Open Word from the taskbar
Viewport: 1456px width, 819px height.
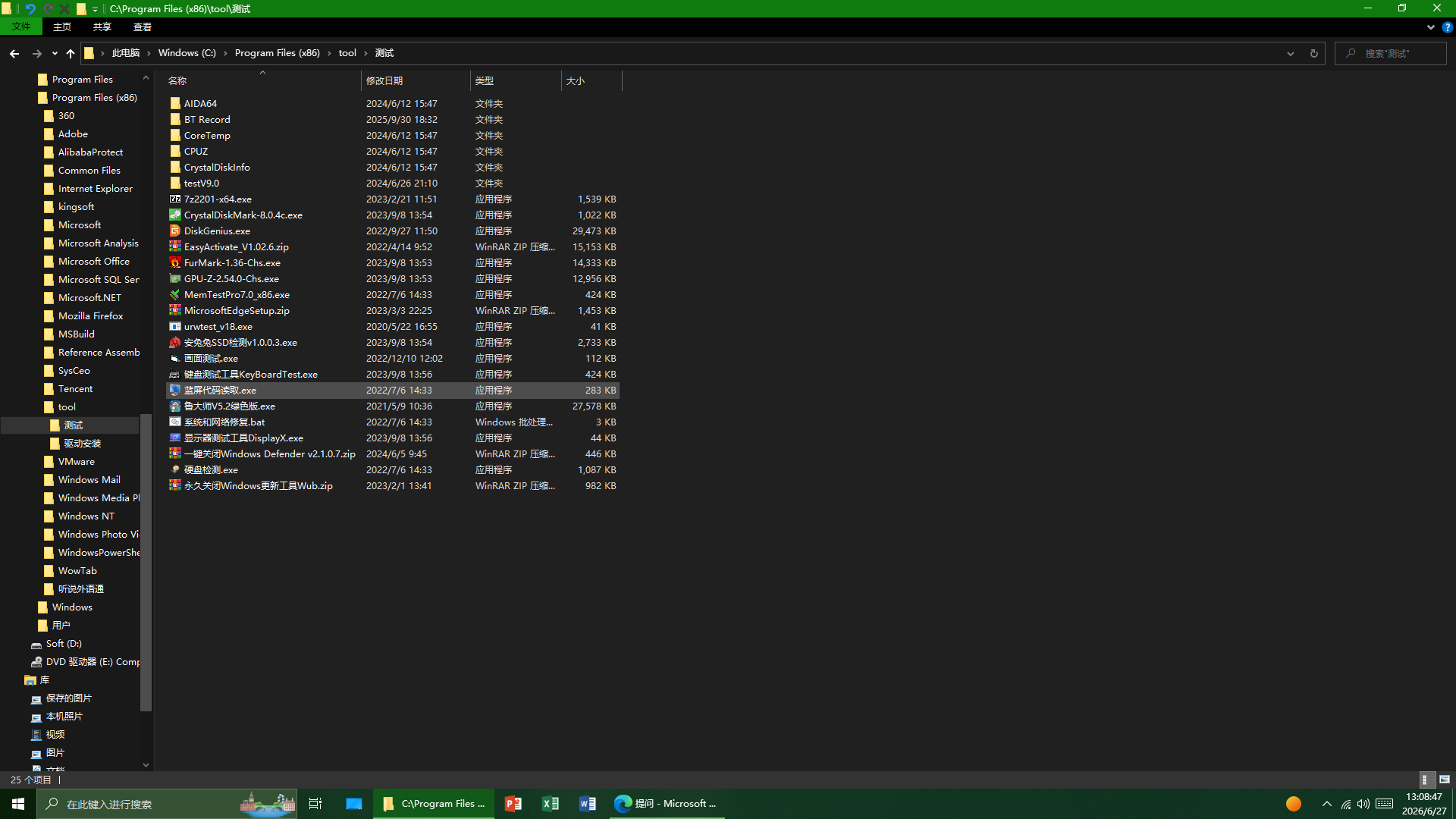click(x=588, y=804)
